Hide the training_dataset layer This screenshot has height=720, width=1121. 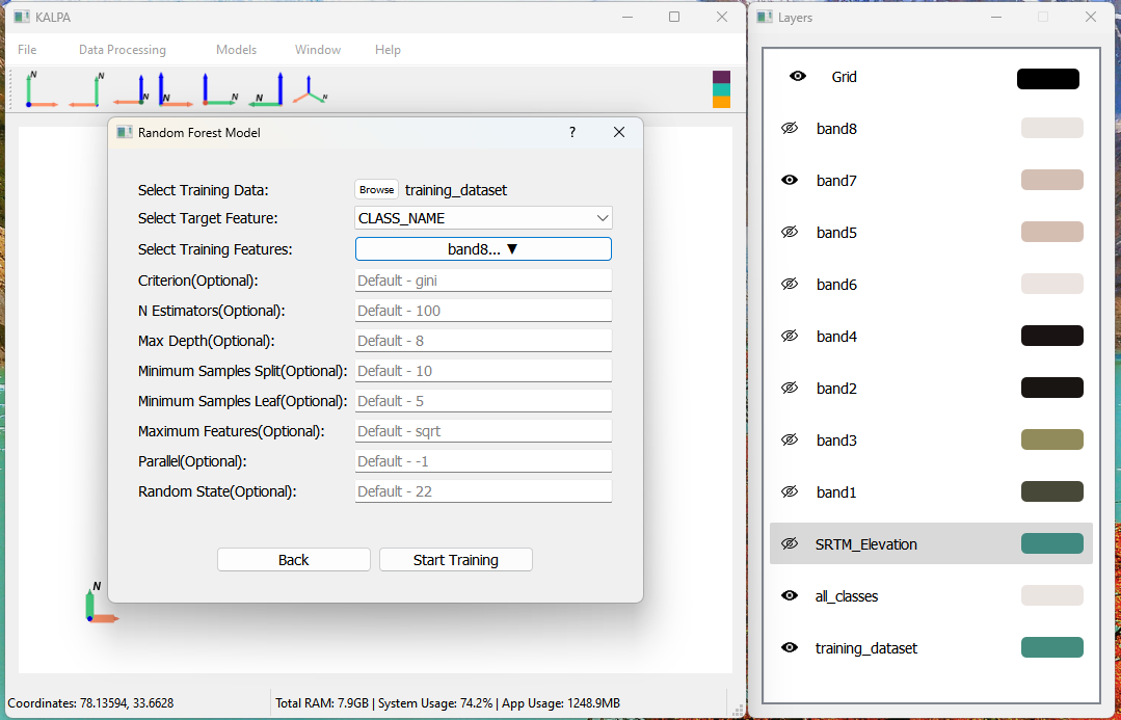point(789,648)
